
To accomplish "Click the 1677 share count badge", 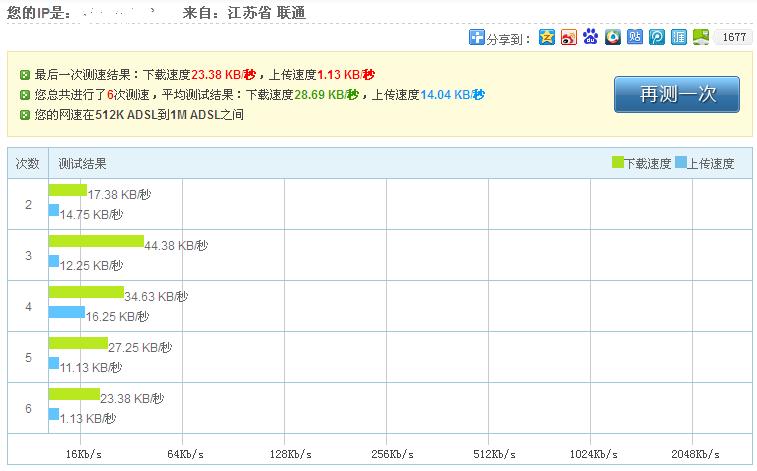I will click(734, 37).
